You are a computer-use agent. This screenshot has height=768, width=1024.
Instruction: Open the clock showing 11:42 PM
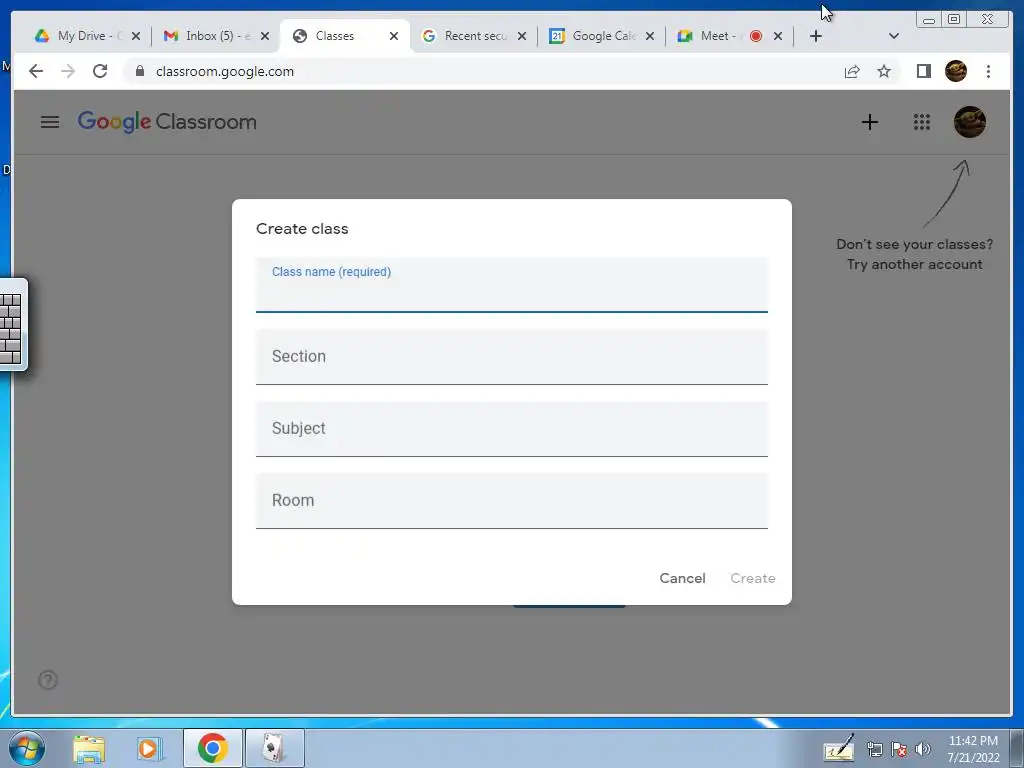click(x=973, y=749)
